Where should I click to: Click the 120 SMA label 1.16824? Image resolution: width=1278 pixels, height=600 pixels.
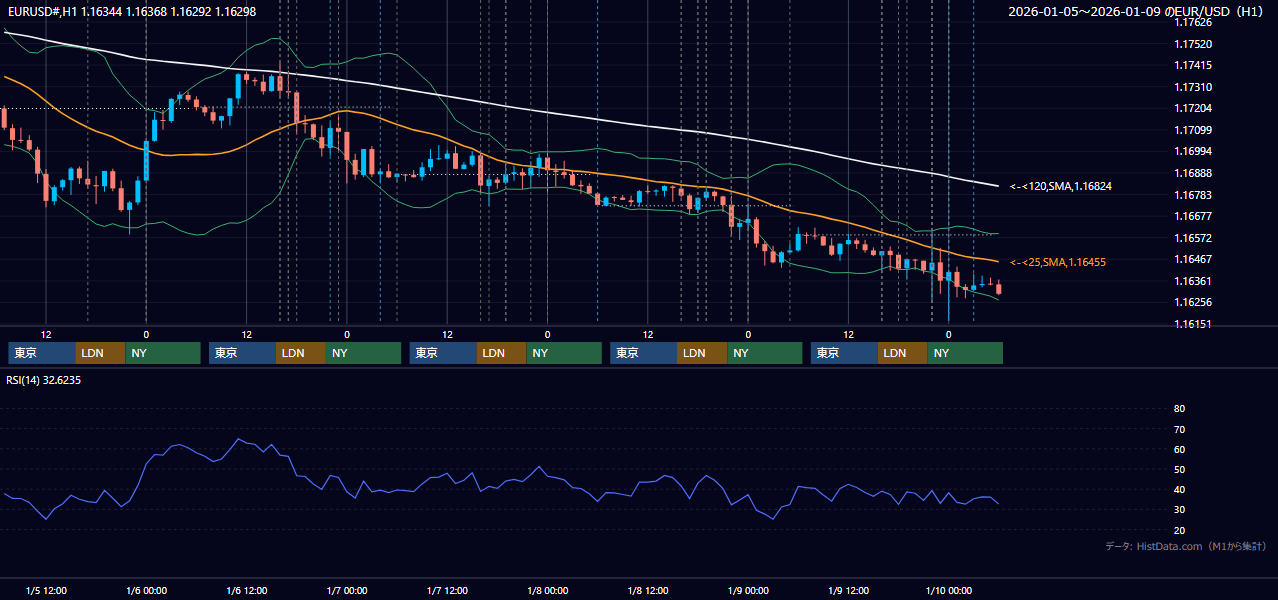[1061, 186]
